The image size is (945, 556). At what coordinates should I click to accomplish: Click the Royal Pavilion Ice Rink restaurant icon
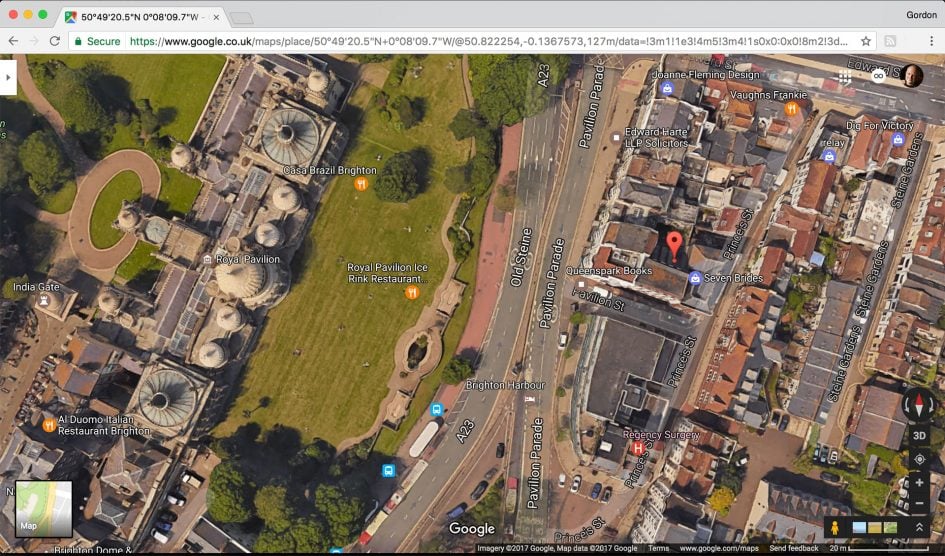pos(411,293)
